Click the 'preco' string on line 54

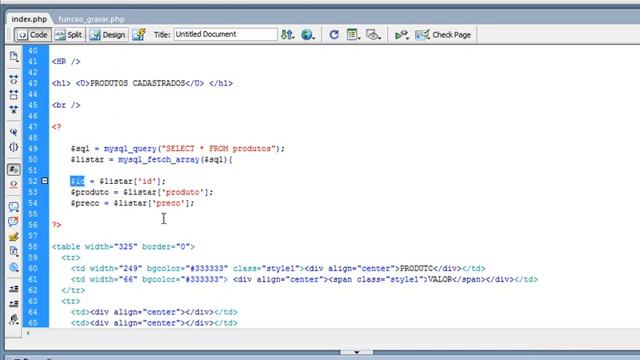(x=168, y=203)
